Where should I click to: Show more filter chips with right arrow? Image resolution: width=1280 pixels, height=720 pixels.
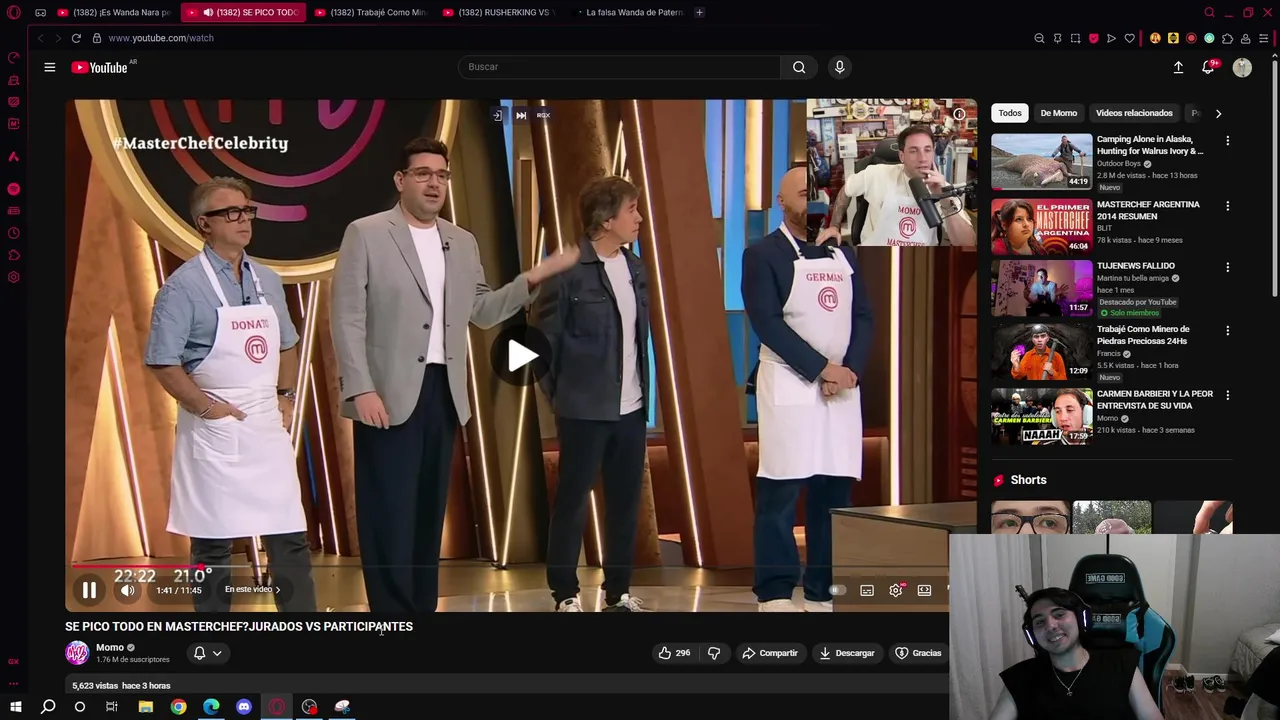(1218, 113)
